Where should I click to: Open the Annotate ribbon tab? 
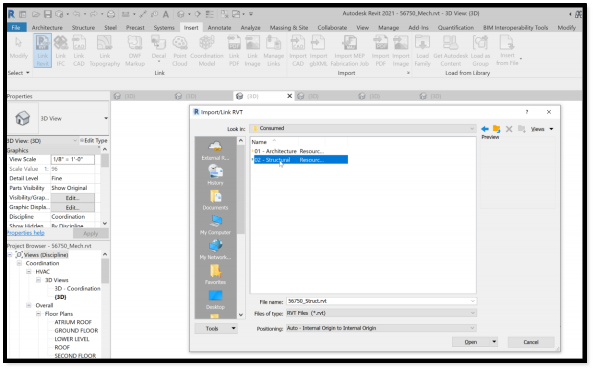(x=219, y=28)
